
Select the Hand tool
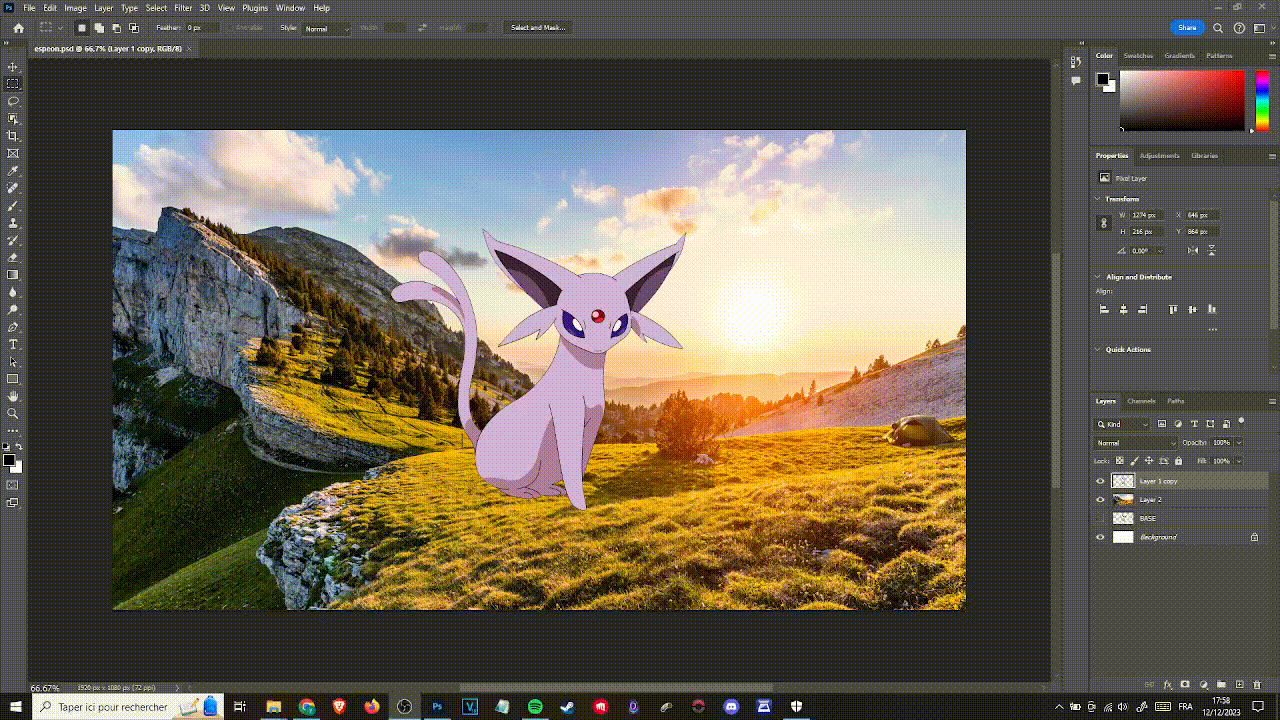pyautogui.click(x=13, y=396)
